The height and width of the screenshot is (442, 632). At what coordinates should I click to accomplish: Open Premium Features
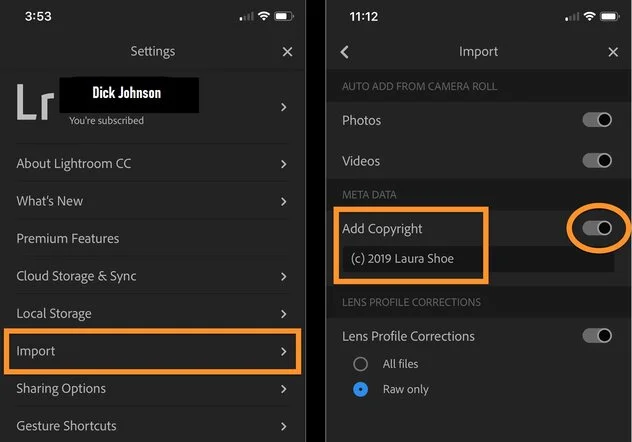pos(152,239)
